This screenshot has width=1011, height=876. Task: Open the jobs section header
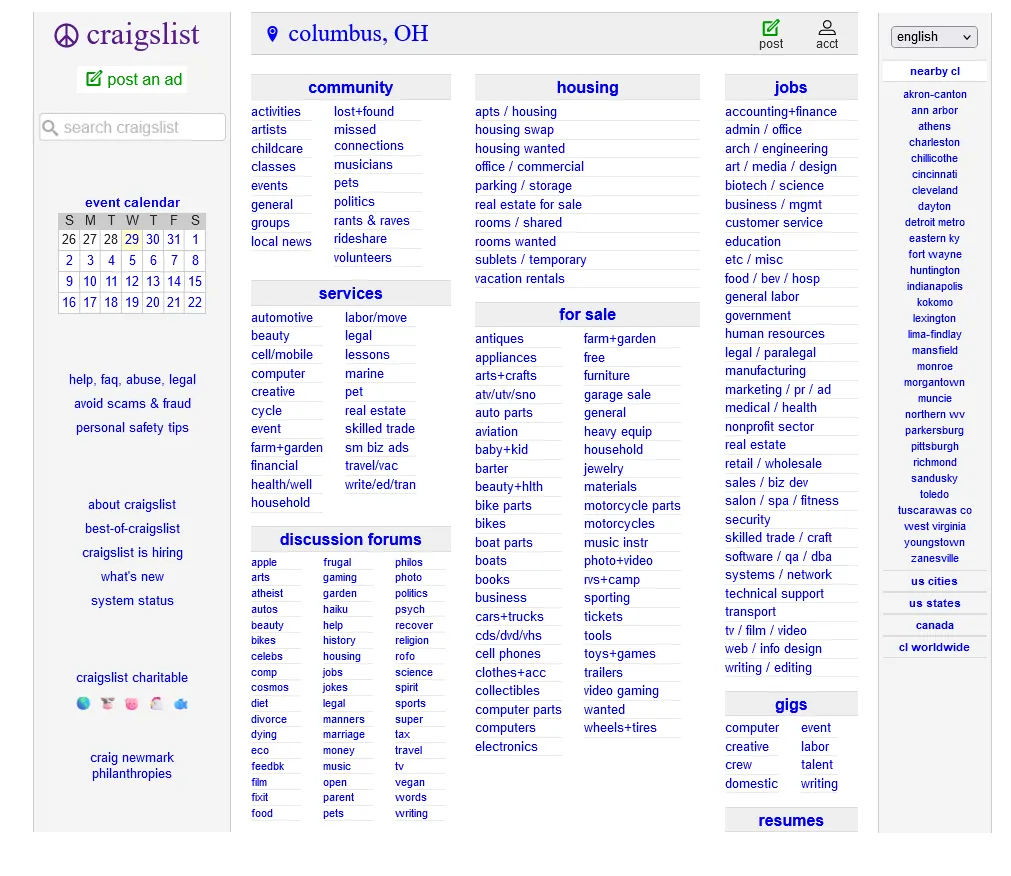click(x=790, y=87)
